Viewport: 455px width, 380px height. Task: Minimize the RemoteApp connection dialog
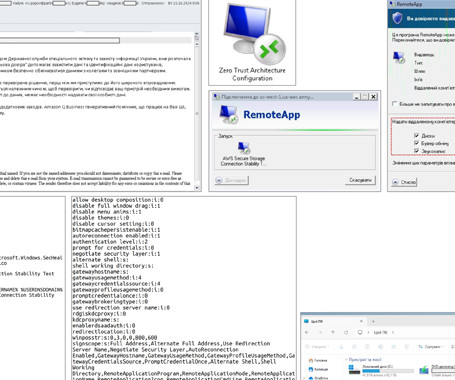(x=357, y=97)
